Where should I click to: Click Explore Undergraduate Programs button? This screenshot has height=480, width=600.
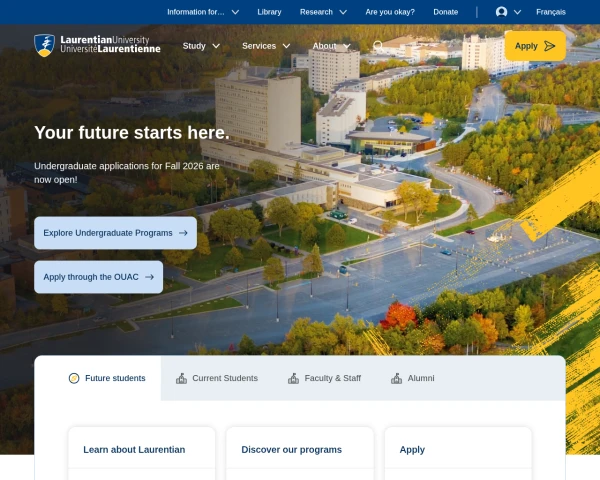(x=116, y=233)
